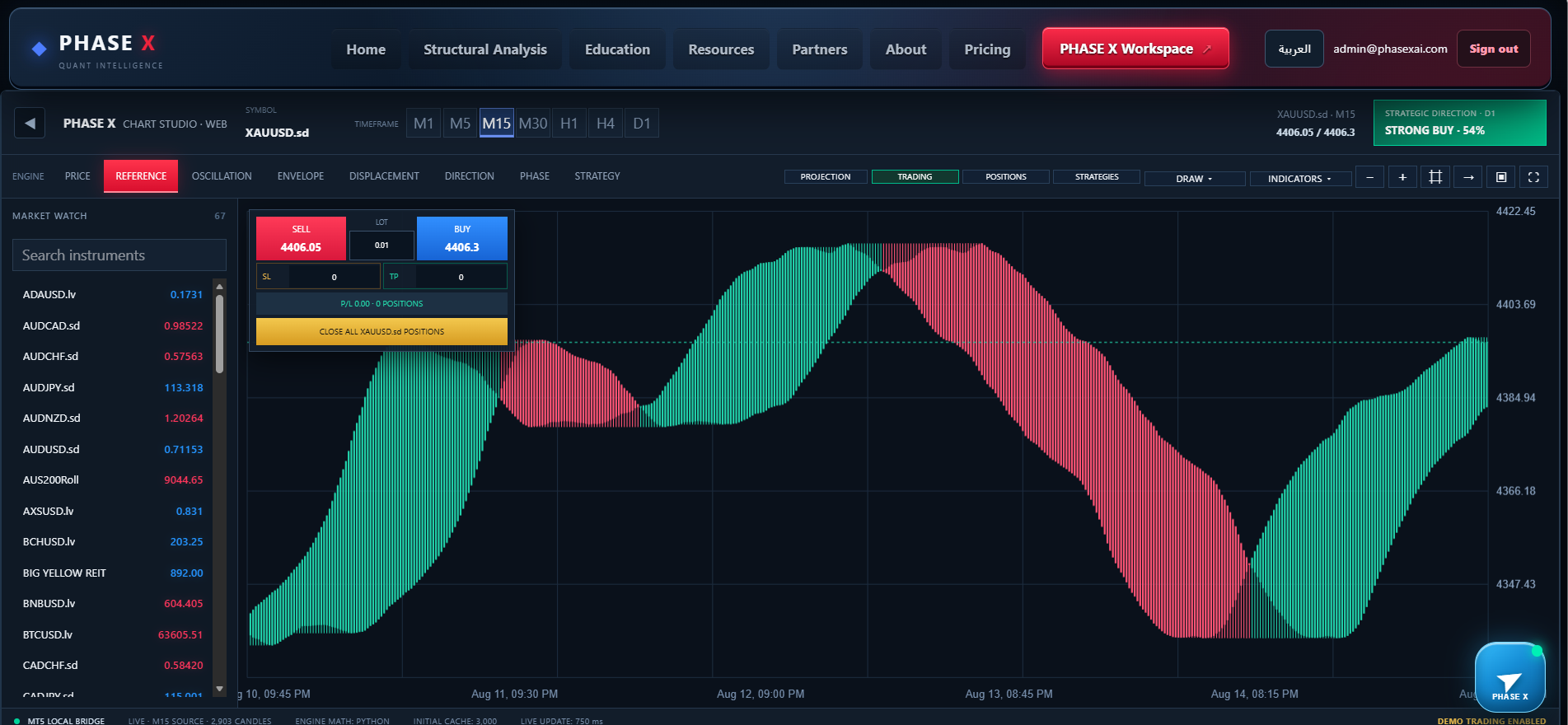Click the LOT size field
This screenshot has height=725, width=1568.
point(381,245)
